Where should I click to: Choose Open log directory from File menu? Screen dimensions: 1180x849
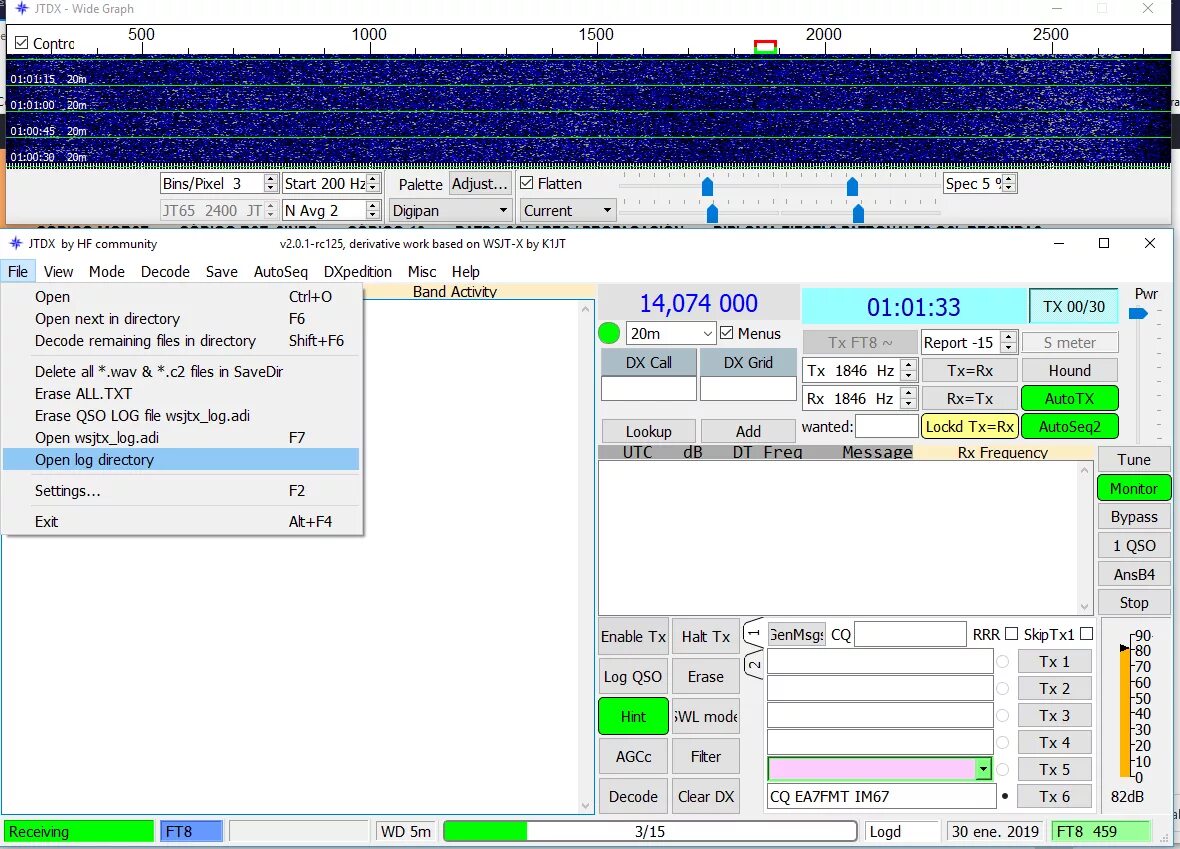(x=181, y=460)
